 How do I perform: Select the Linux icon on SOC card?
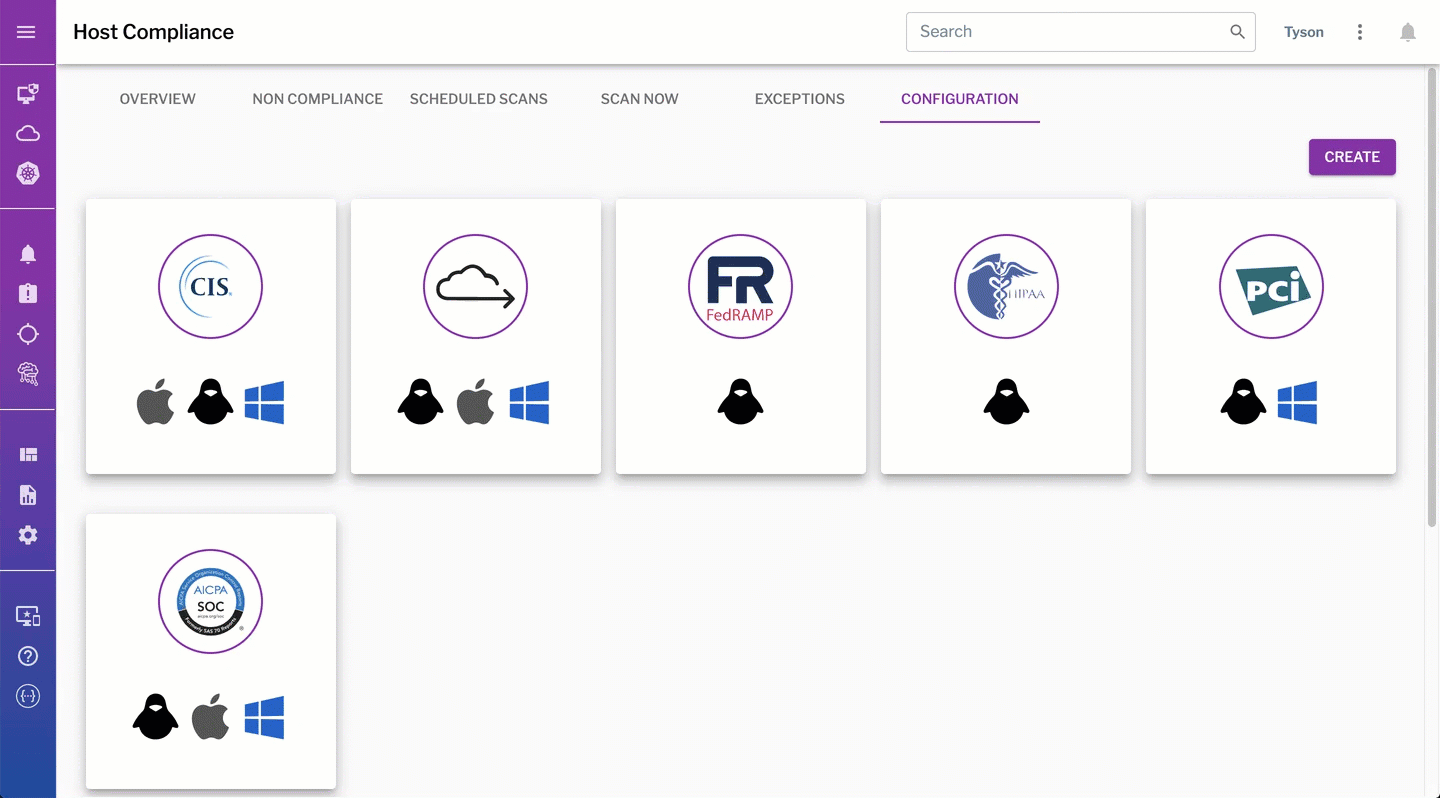click(x=156, y=717)
